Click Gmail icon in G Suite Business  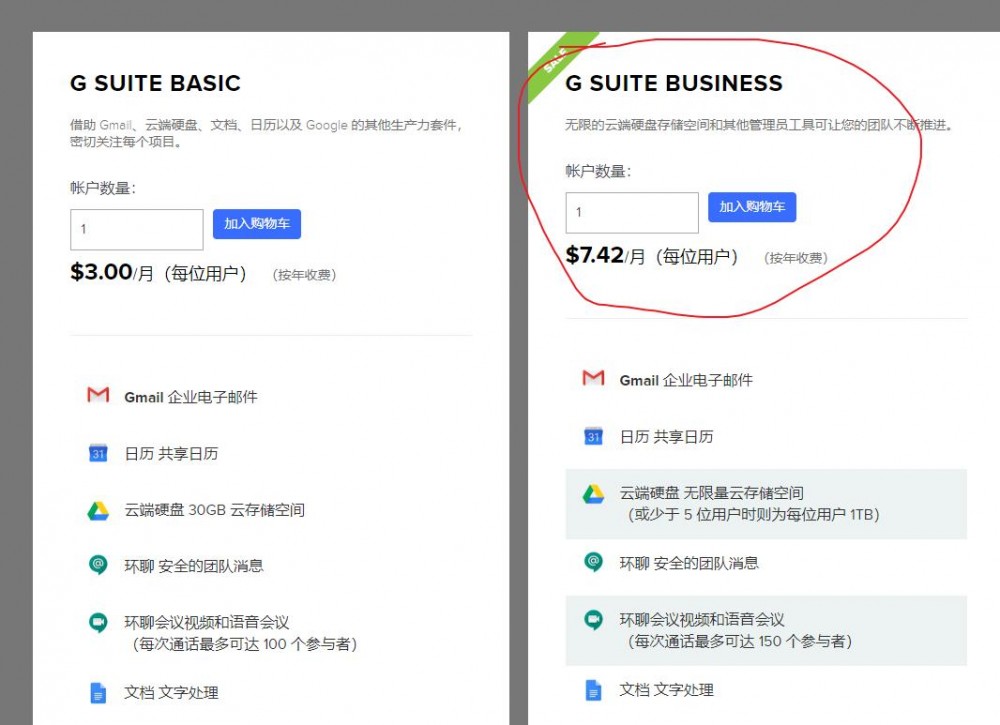coord(594,378)
